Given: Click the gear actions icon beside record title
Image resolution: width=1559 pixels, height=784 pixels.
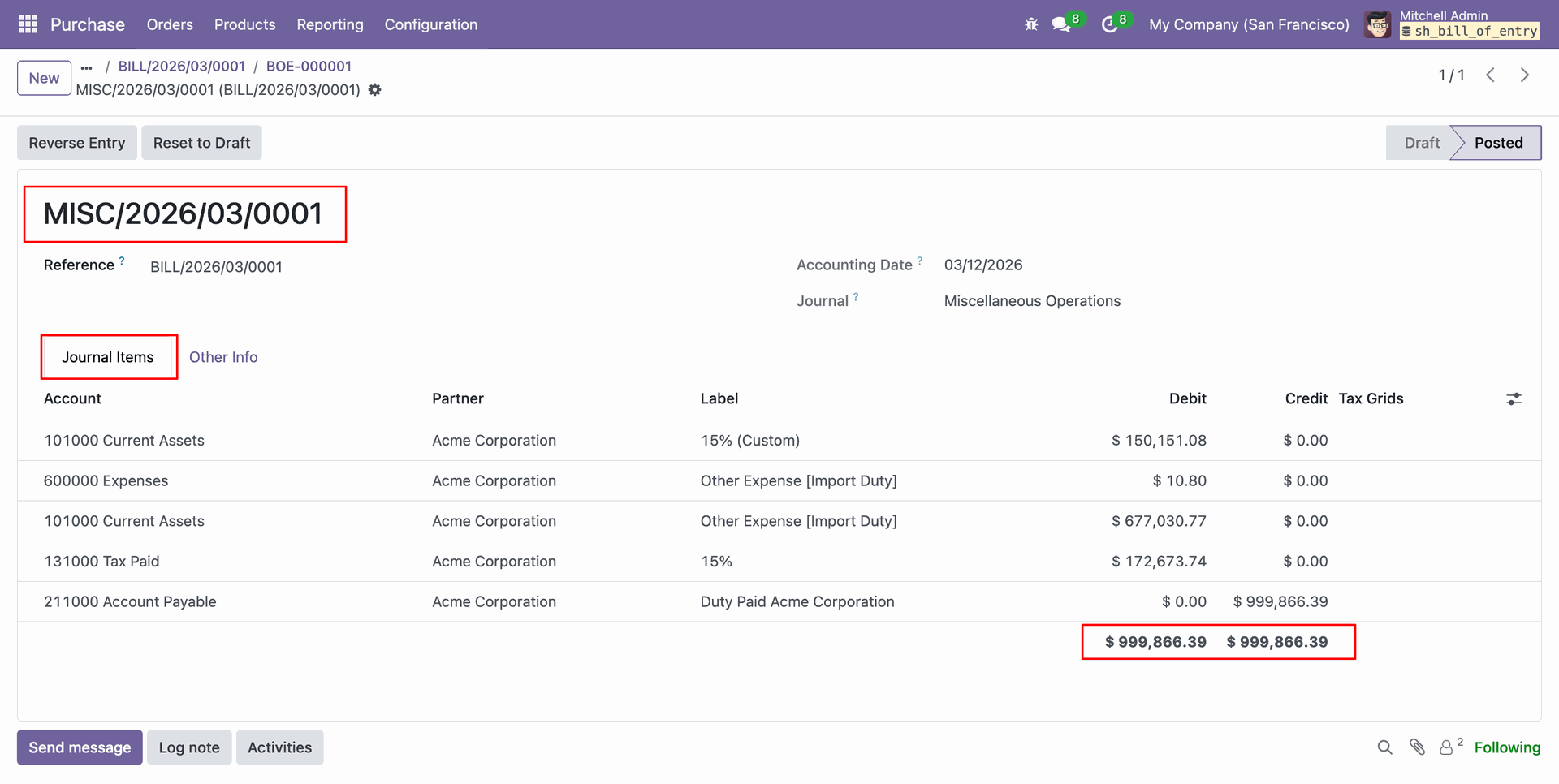Looking at the screenshot, I should 374,90.
